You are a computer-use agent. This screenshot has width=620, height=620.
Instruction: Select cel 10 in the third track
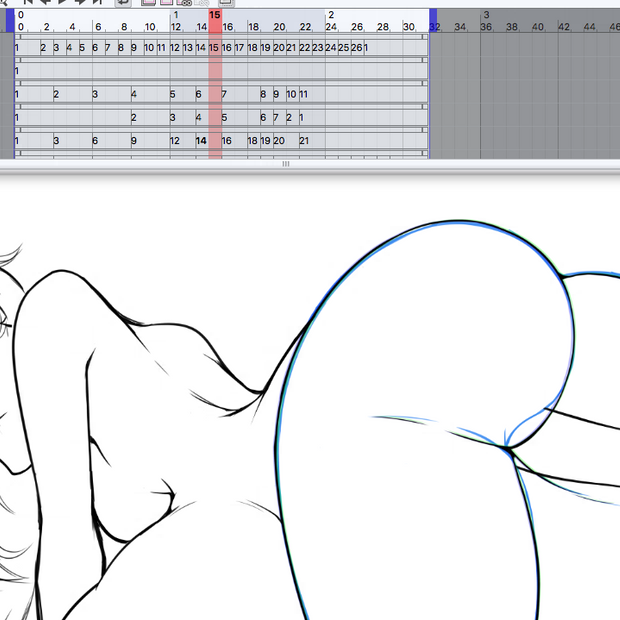click(291, 94)
